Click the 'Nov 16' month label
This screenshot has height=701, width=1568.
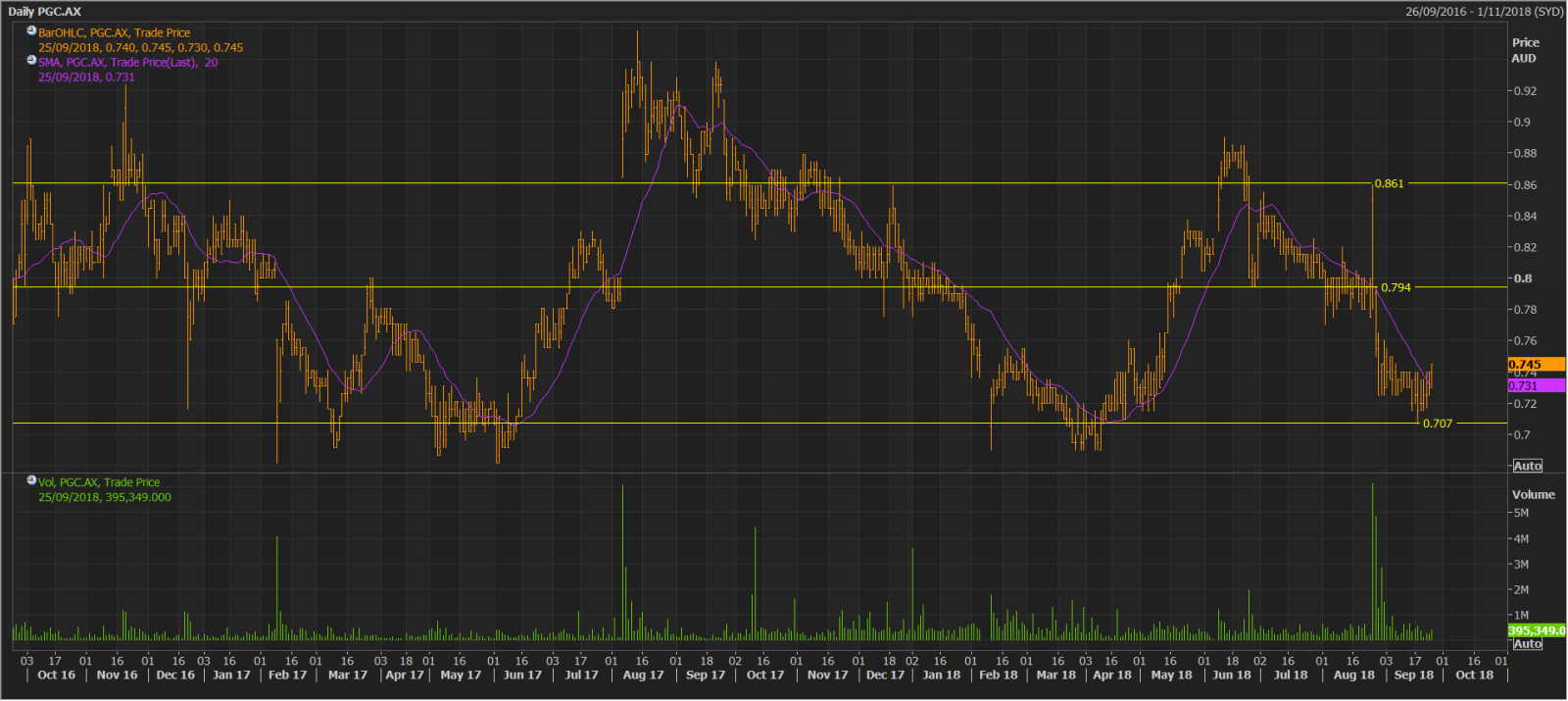pos(118,675)
